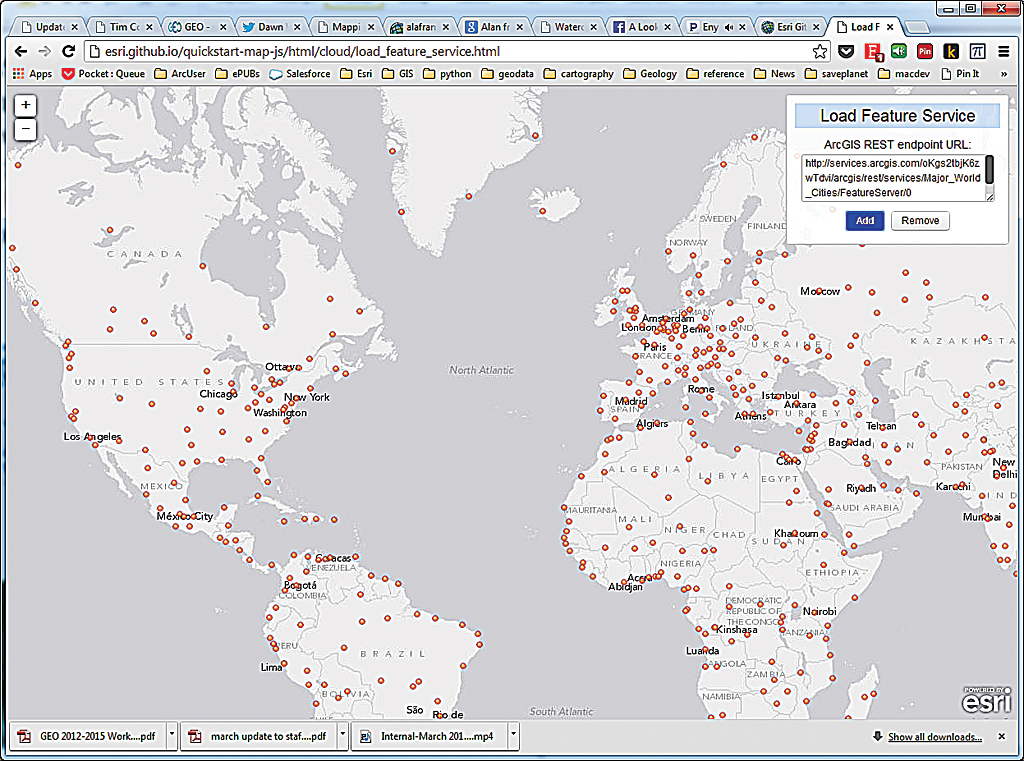Click the pi symbol extension icon
1024x761 pixels.
[x=977, y=51]
